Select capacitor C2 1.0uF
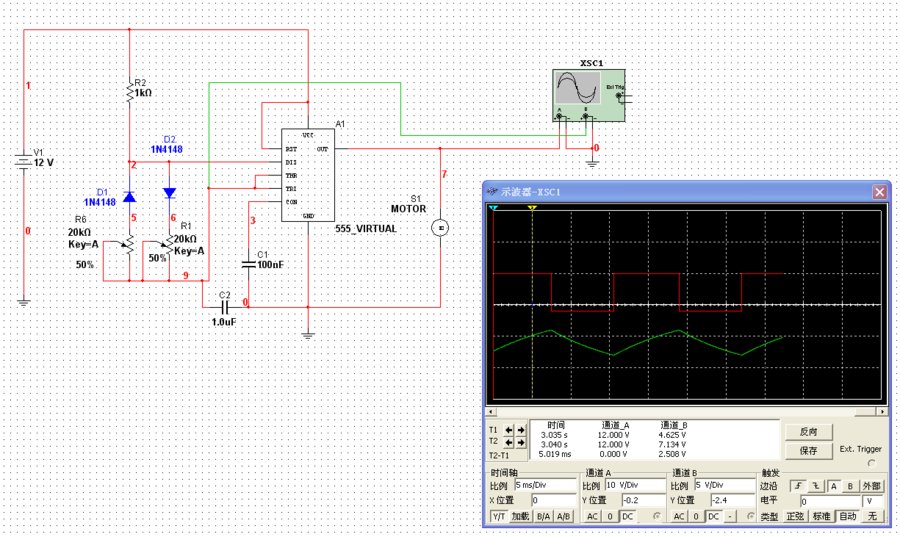900x537 pixels. 224,307
